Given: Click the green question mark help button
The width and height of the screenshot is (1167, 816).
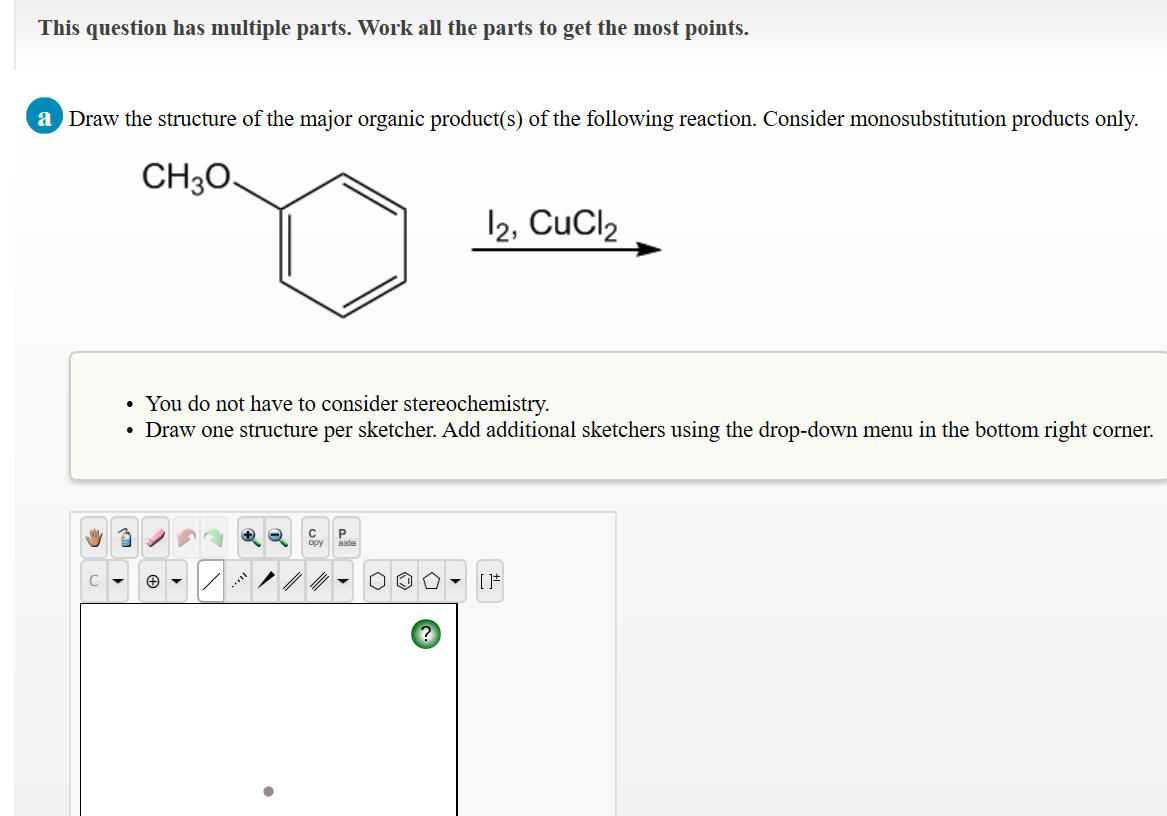Looking at the screenshot, I should [x=426, y=634].
